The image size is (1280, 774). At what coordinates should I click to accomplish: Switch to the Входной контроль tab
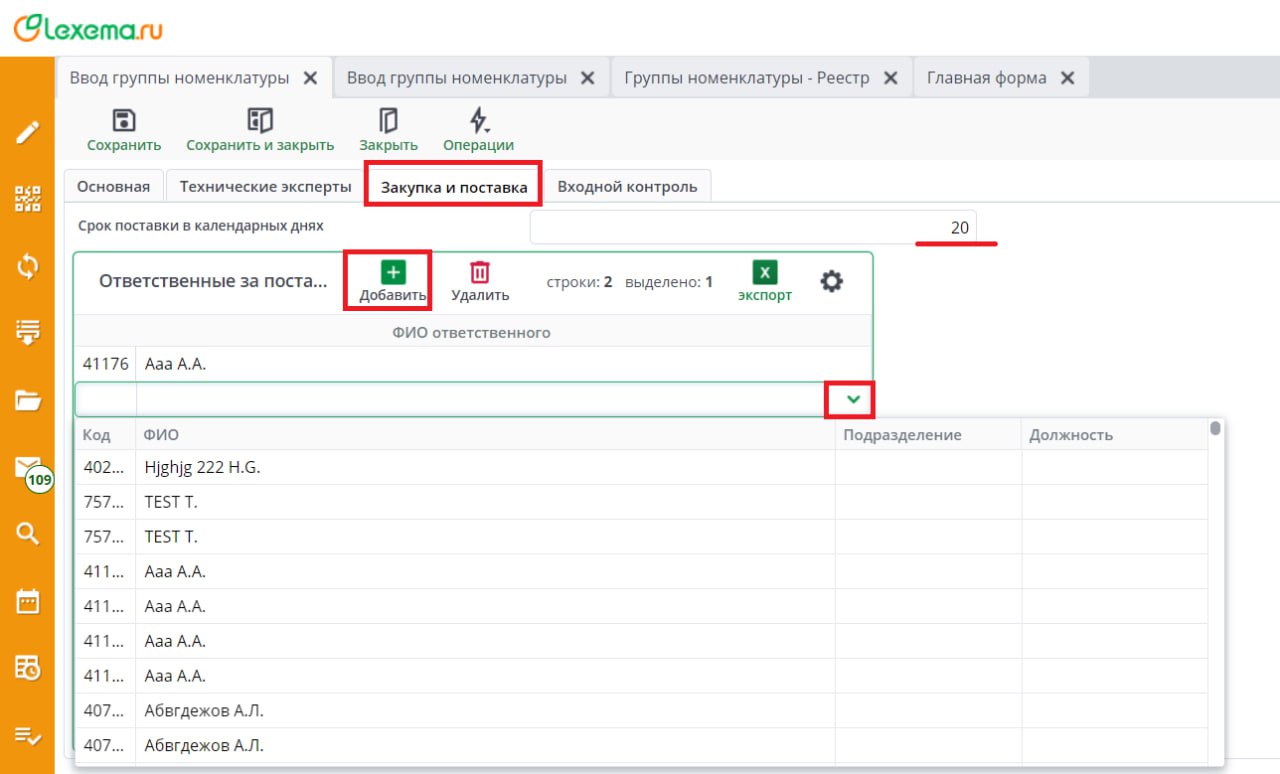tap(627, 187)
